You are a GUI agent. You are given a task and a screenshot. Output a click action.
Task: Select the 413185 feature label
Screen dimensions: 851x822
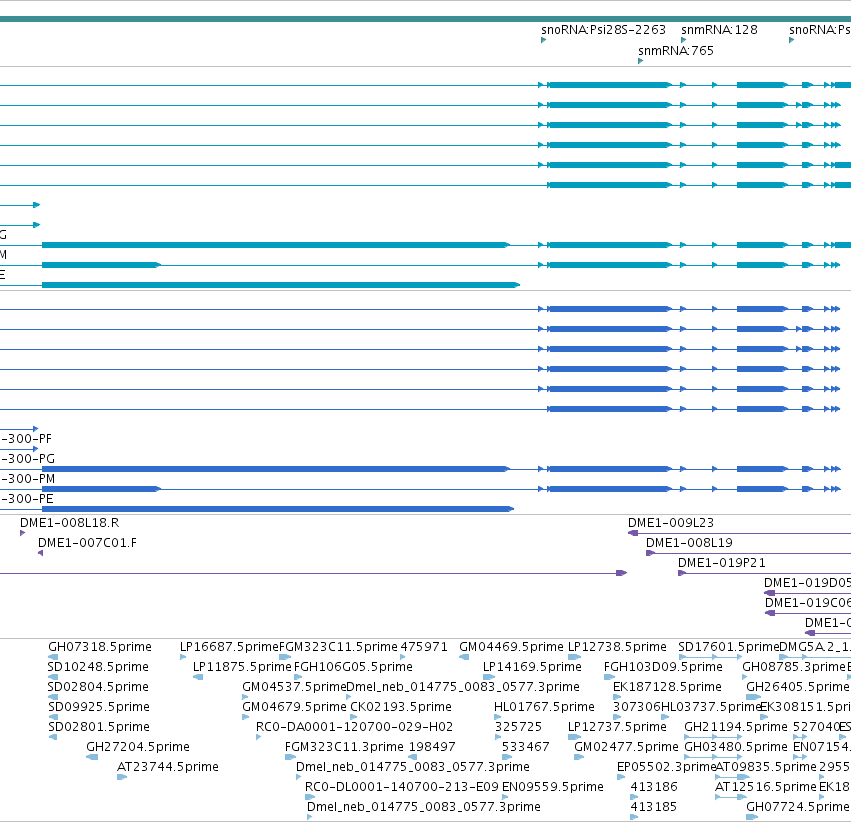pos(653,808)
